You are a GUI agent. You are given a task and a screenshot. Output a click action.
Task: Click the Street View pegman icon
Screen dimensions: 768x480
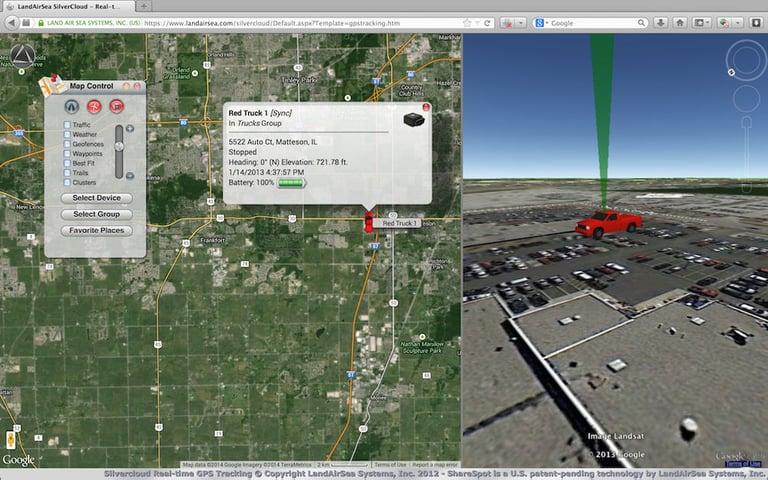pyautogui.click(x=11, y=439)
